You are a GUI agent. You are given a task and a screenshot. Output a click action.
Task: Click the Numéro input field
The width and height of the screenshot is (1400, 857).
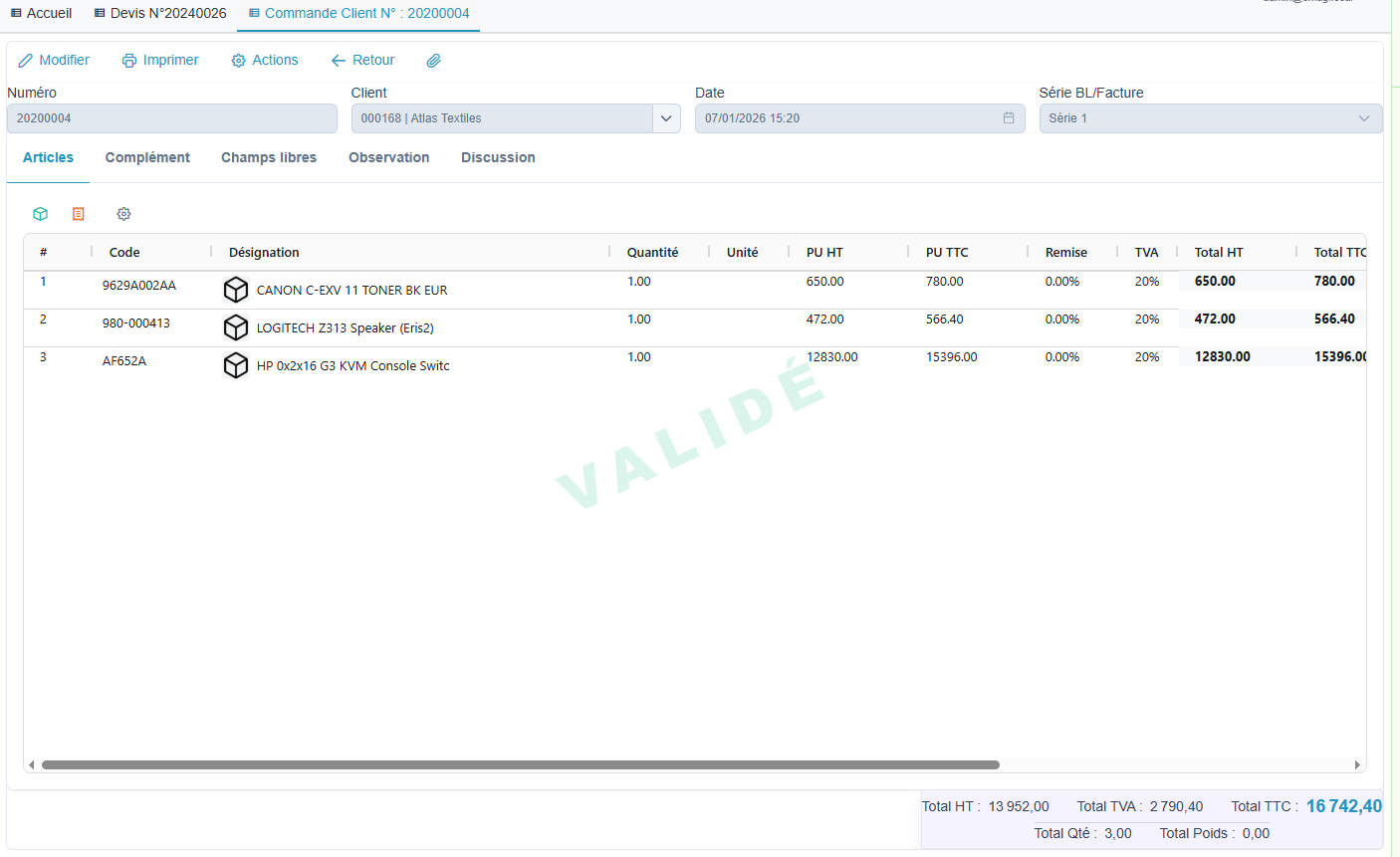pyautogui.click(x=171, y=117)
